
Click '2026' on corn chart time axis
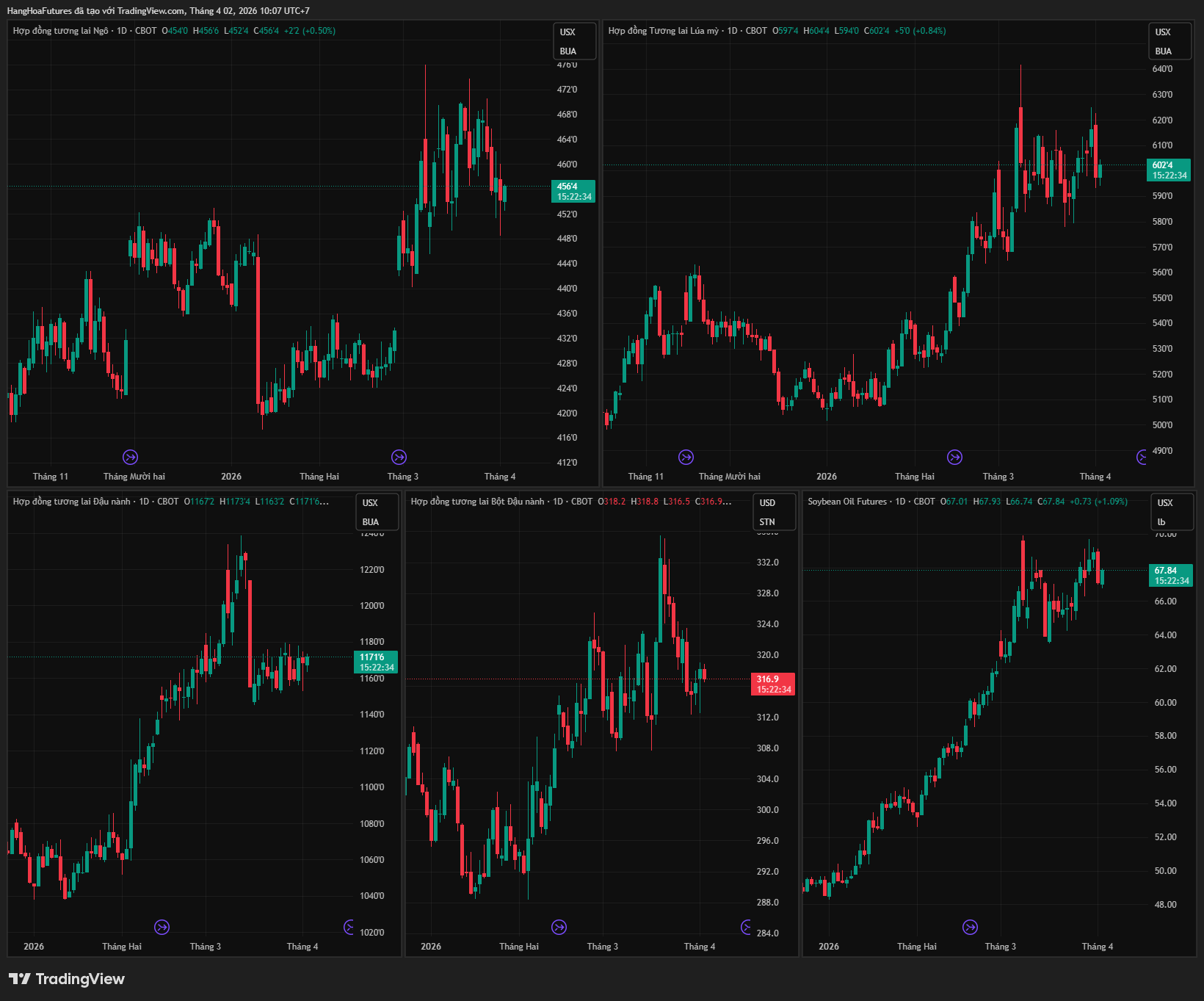[x=231, y=477]
